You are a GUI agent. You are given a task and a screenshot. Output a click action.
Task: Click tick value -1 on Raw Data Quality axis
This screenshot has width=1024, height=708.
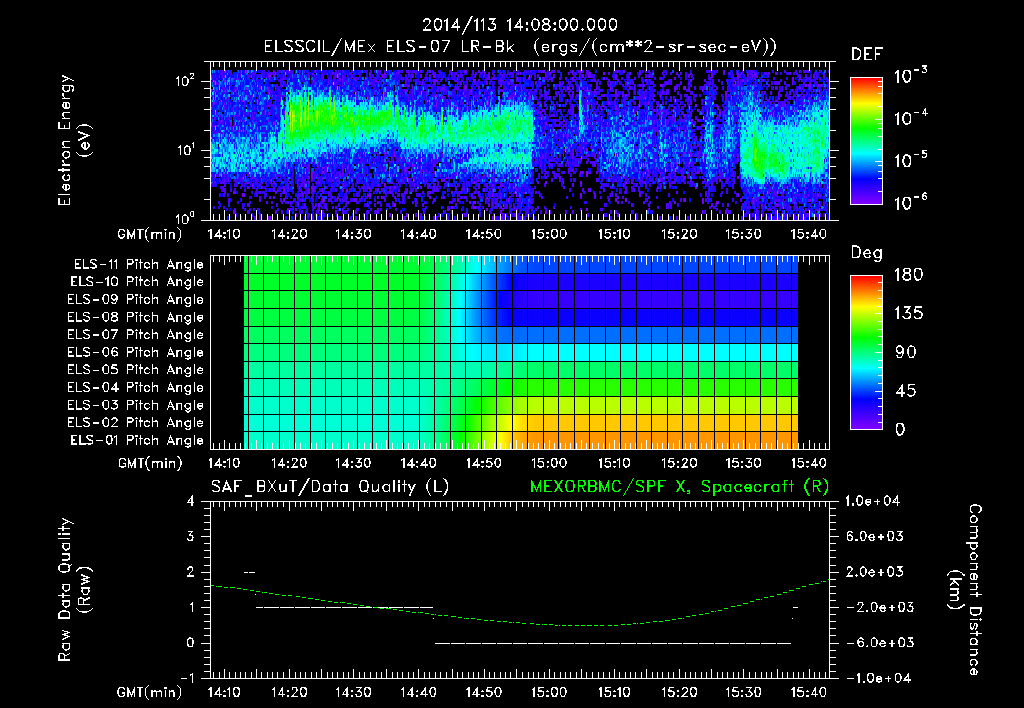[187, 678]
